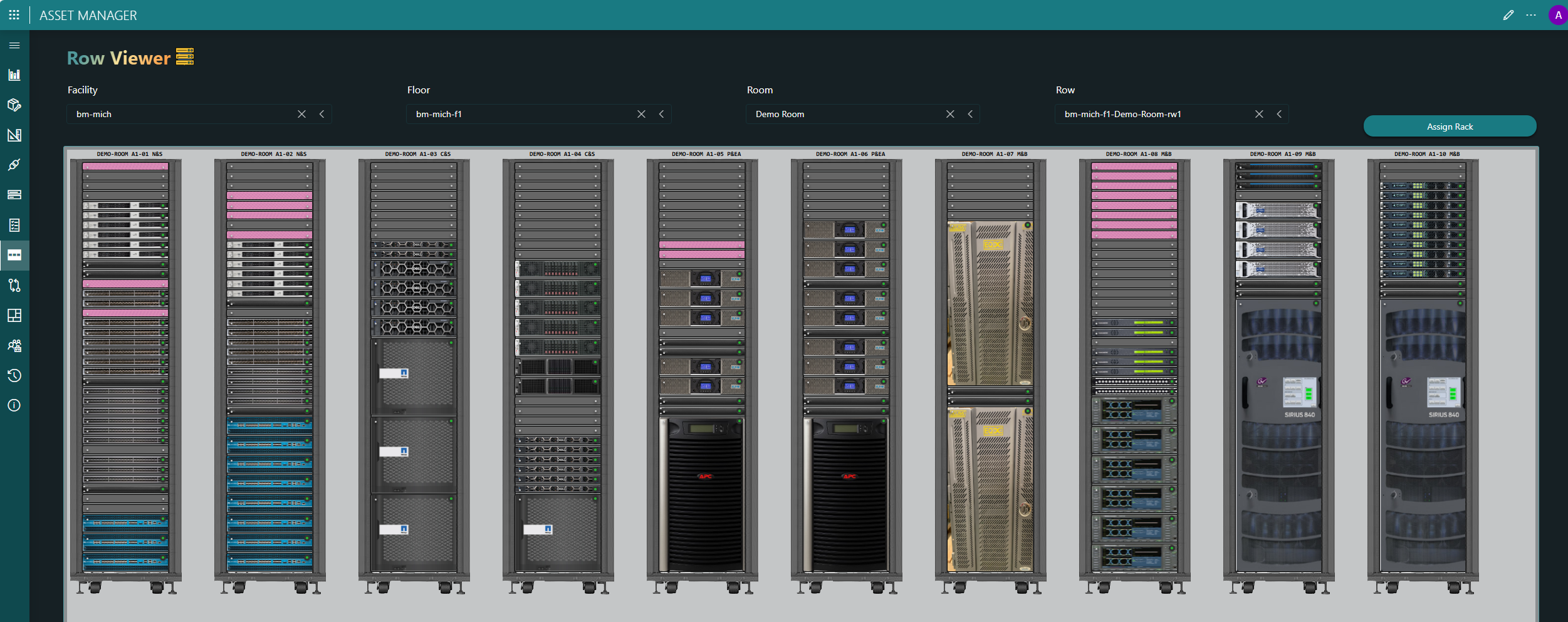The height and width of the screenshot is (622, 1568).
Task: Click the Assign Rack button
Action: point(1450,127)
